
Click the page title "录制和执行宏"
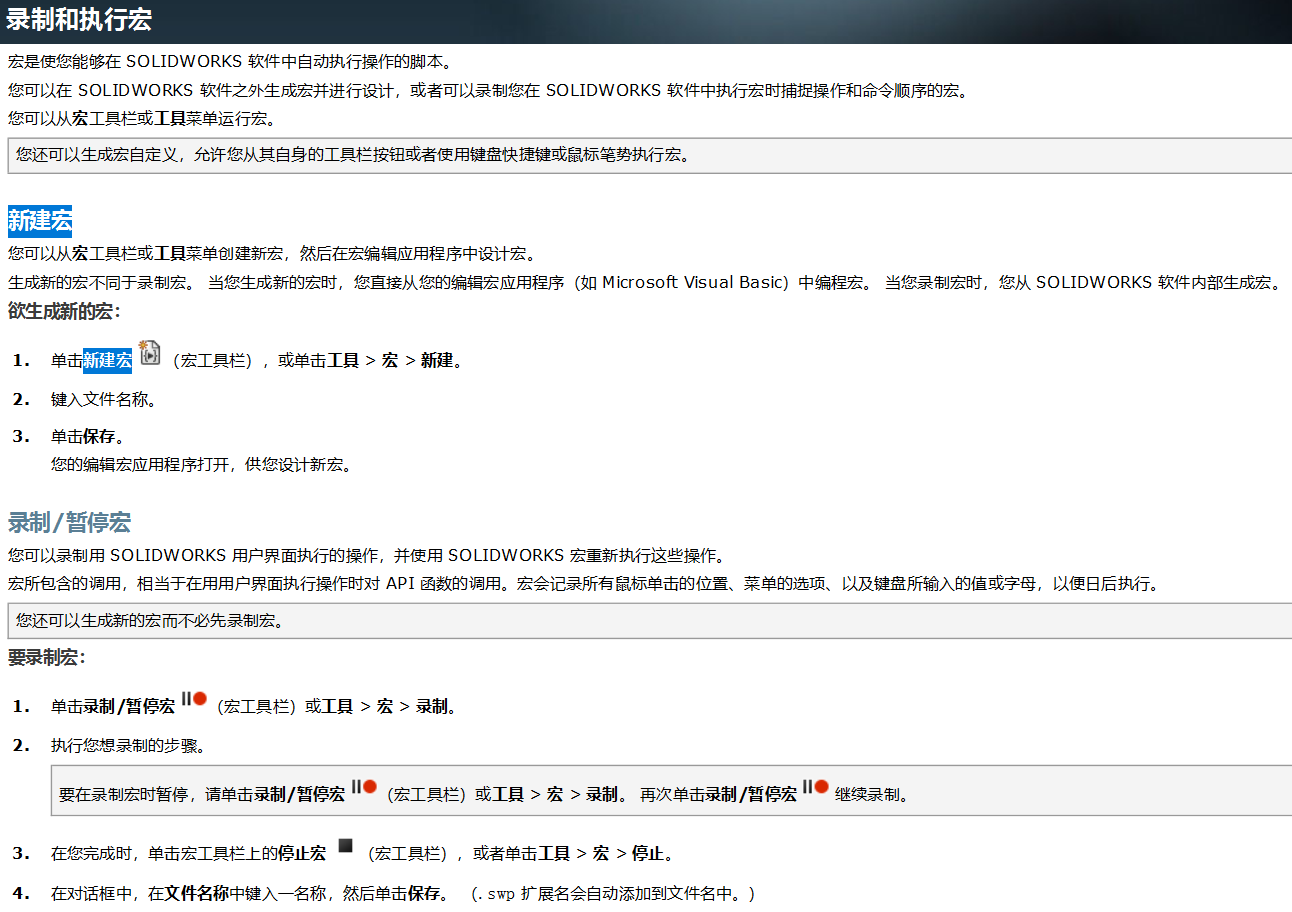click(x=79, y=20)
